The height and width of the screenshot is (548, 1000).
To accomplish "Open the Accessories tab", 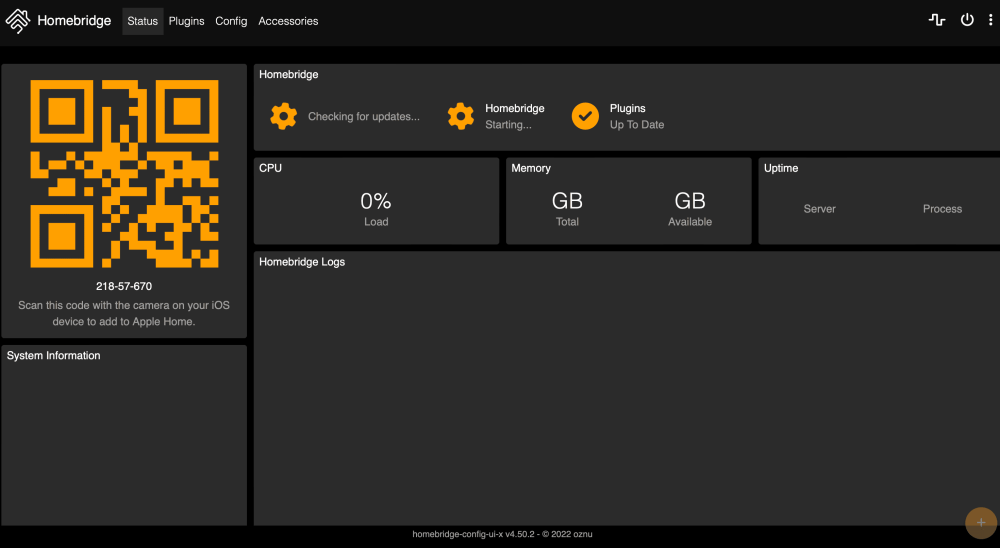I will click(288, 21).
